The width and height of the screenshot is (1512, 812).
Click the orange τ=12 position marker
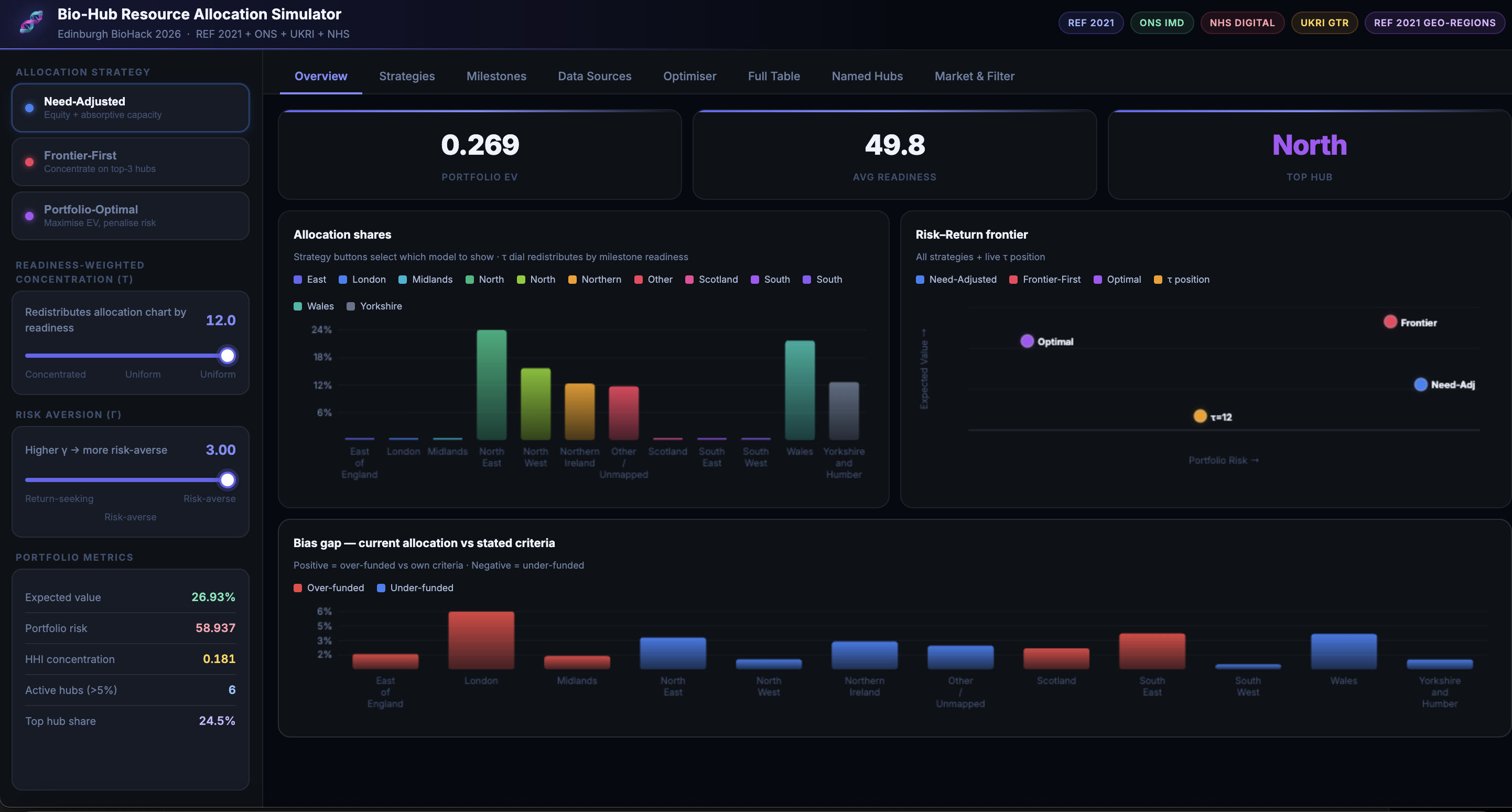[1200, 416]
